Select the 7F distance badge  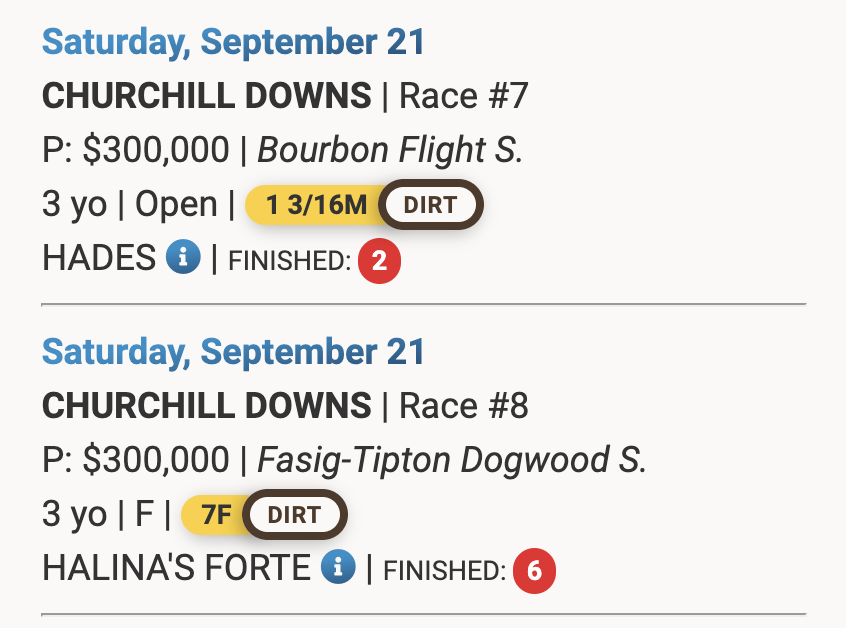click(215, 515)
